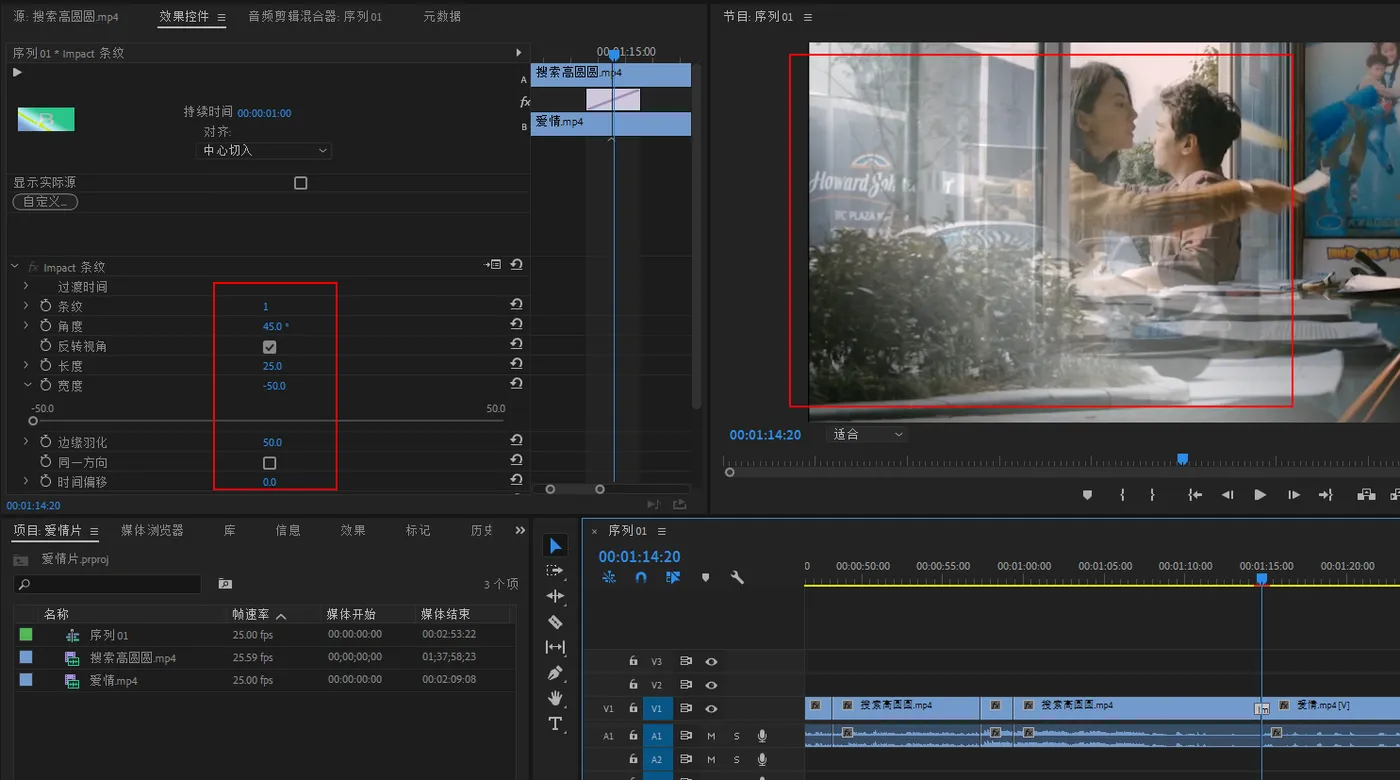Toggle lock on V3 track

[633, 661]
